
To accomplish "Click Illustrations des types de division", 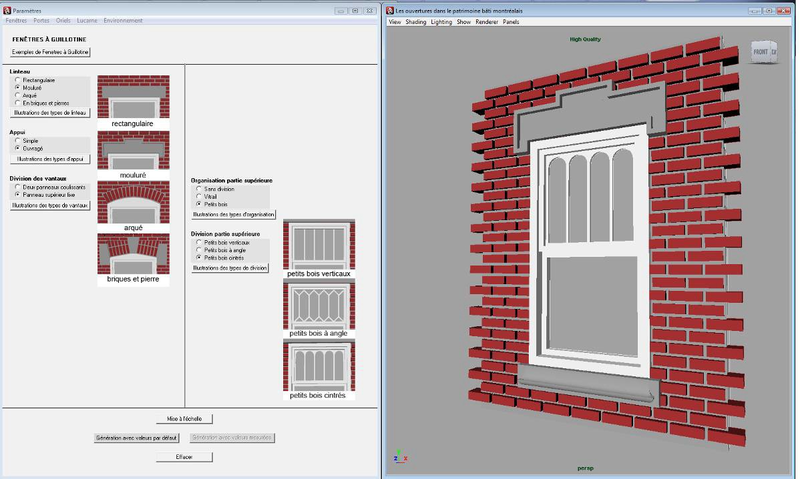I will pyautogui.click(x=230, y=268).
